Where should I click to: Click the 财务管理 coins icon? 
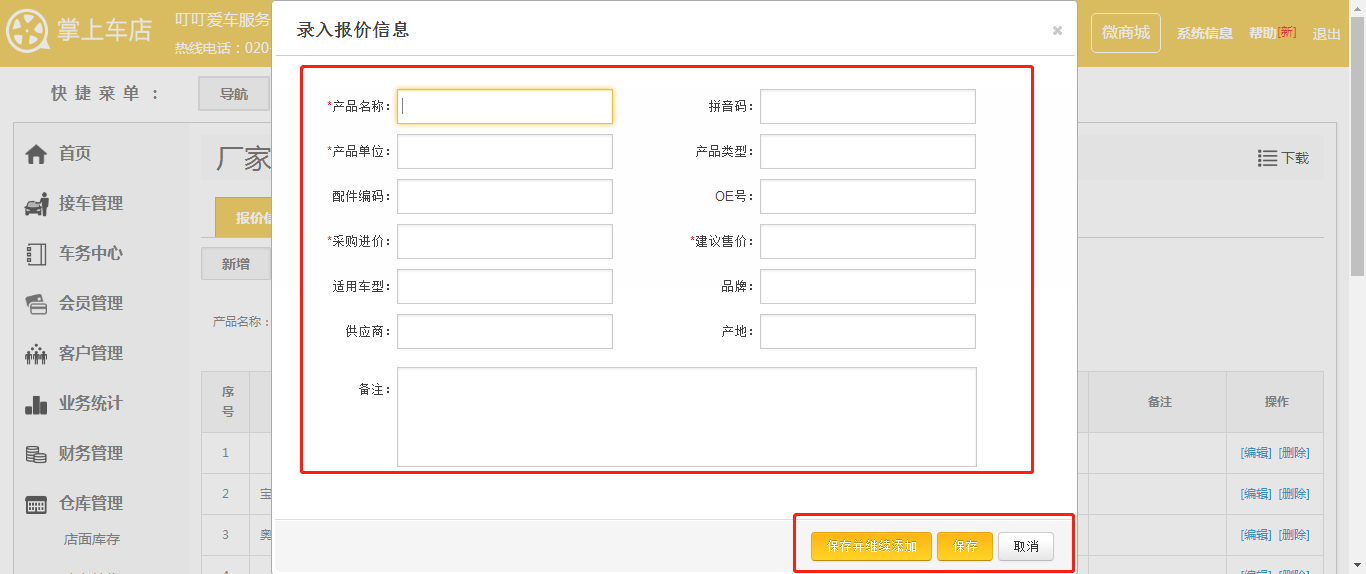36,454
